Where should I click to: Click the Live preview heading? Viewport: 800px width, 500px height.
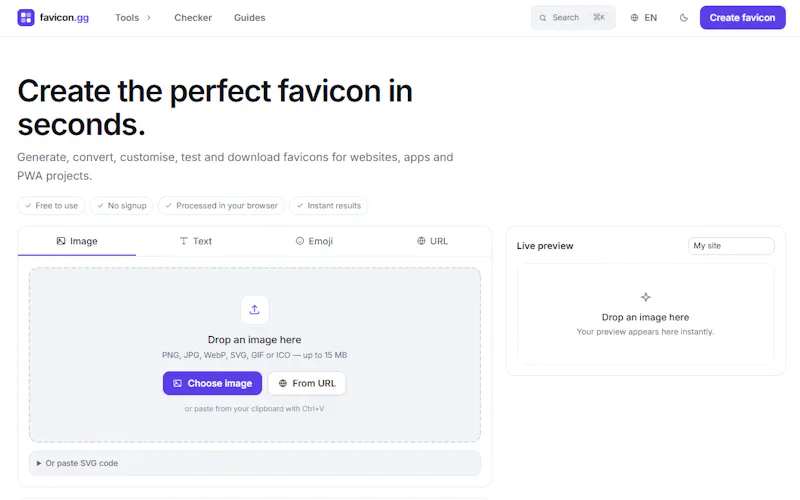click(x=545, y=246)
